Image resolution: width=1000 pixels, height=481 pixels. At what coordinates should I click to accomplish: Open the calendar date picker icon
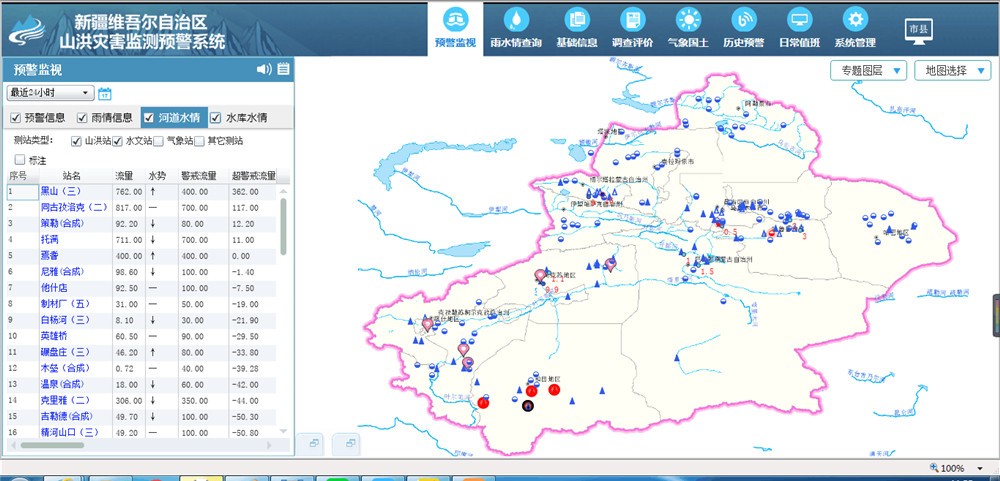105,93
